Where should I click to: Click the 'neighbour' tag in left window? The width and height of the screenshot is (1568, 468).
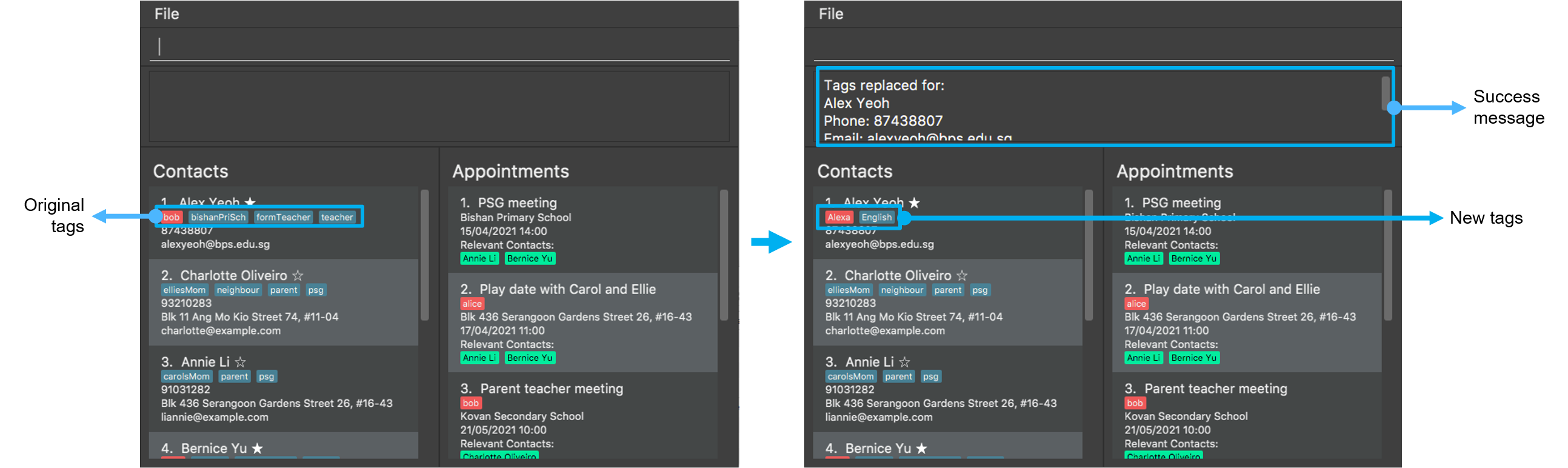(238, 290)
